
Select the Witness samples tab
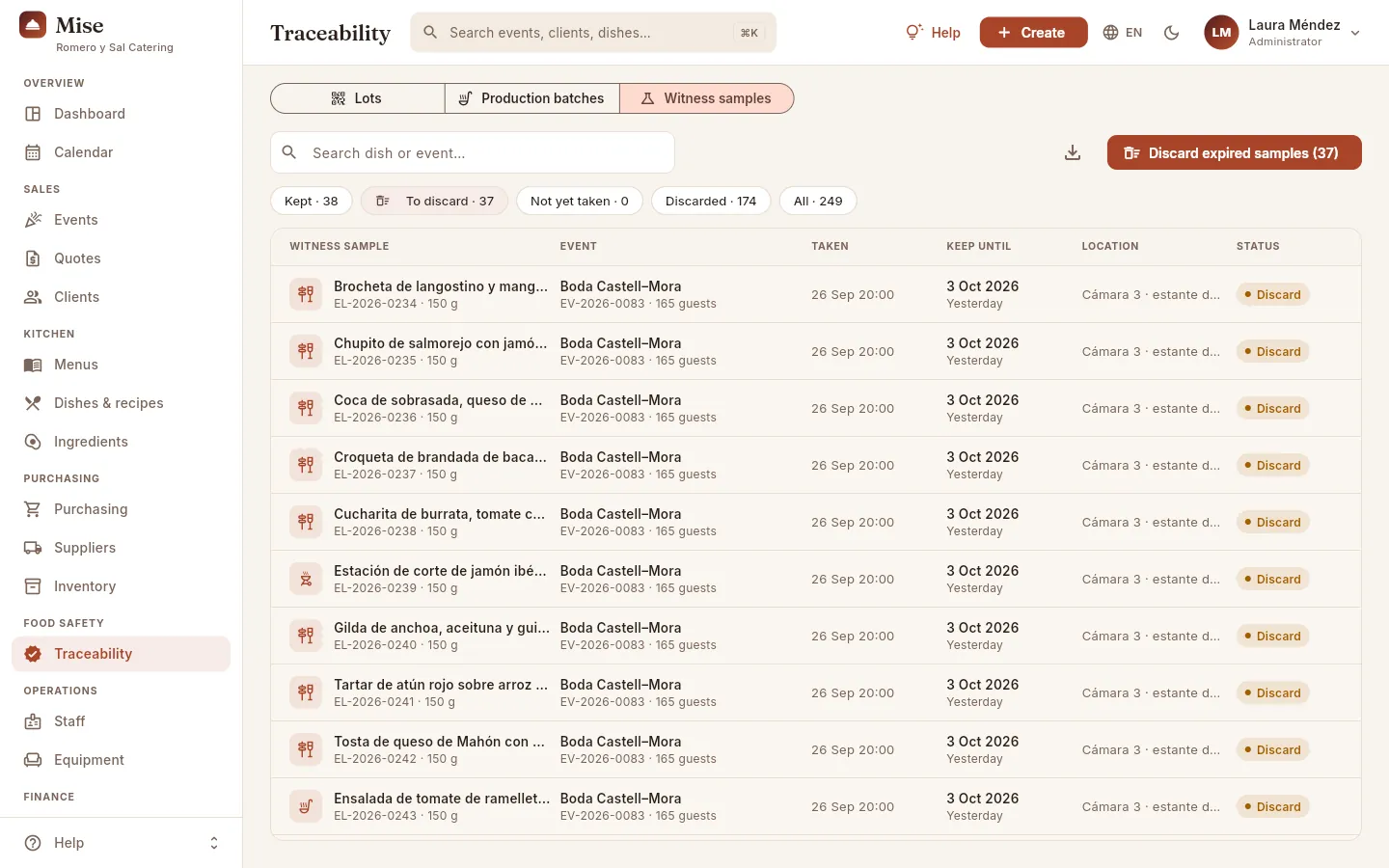[707, 98]
